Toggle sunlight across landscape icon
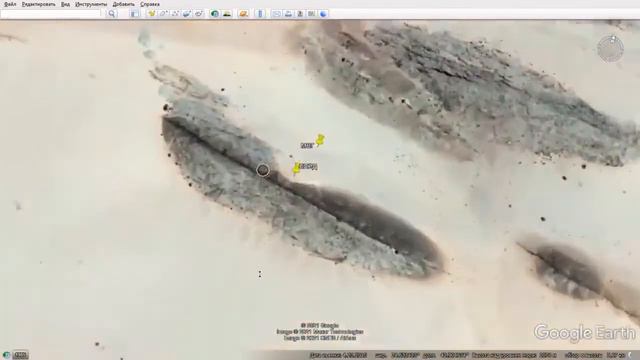Image resolution: width=640 pixels, height=360 pixels. click(x=227, y=13)
